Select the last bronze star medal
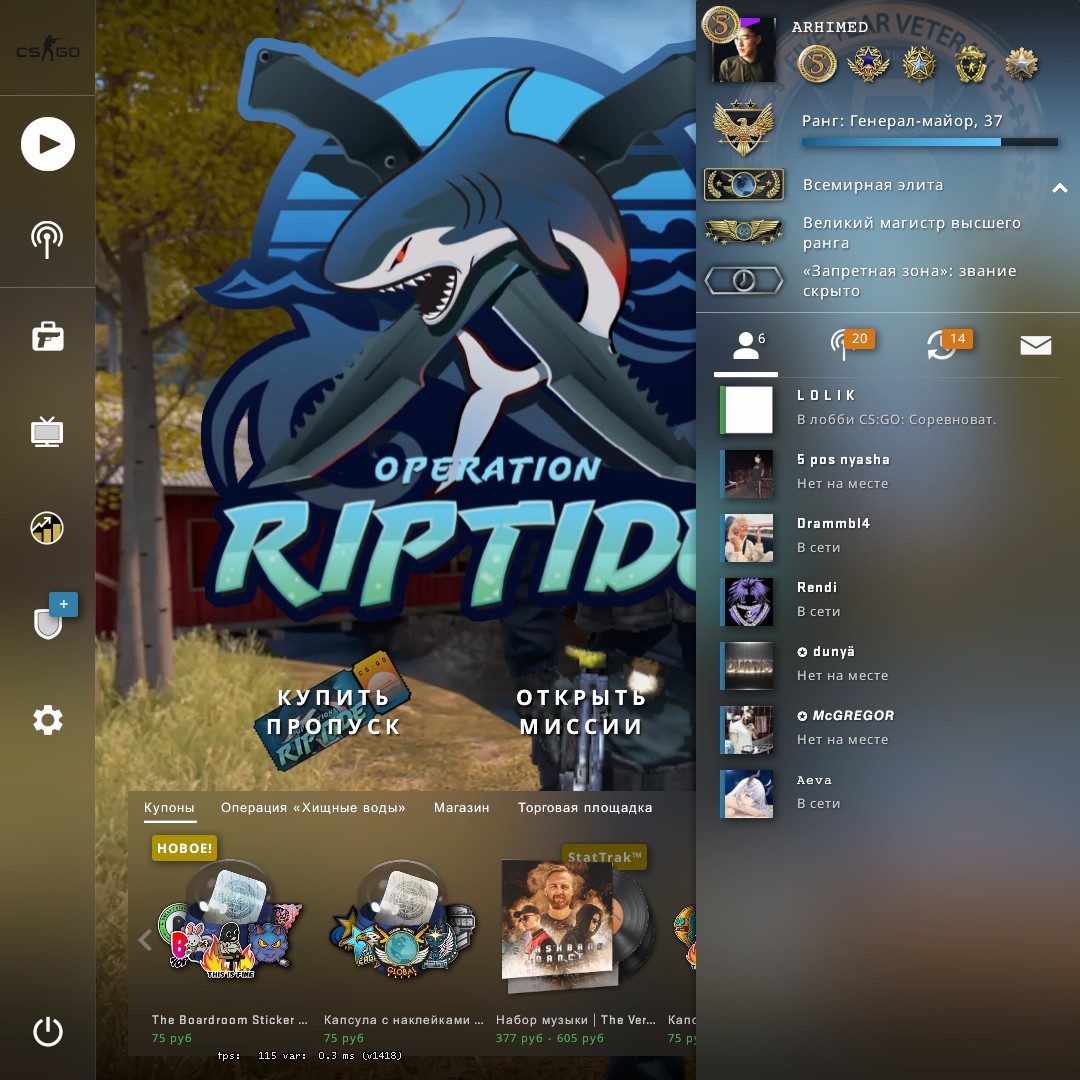Image resolution: width=1080 pixels, height=1080 pixels. click(1021, 64)
